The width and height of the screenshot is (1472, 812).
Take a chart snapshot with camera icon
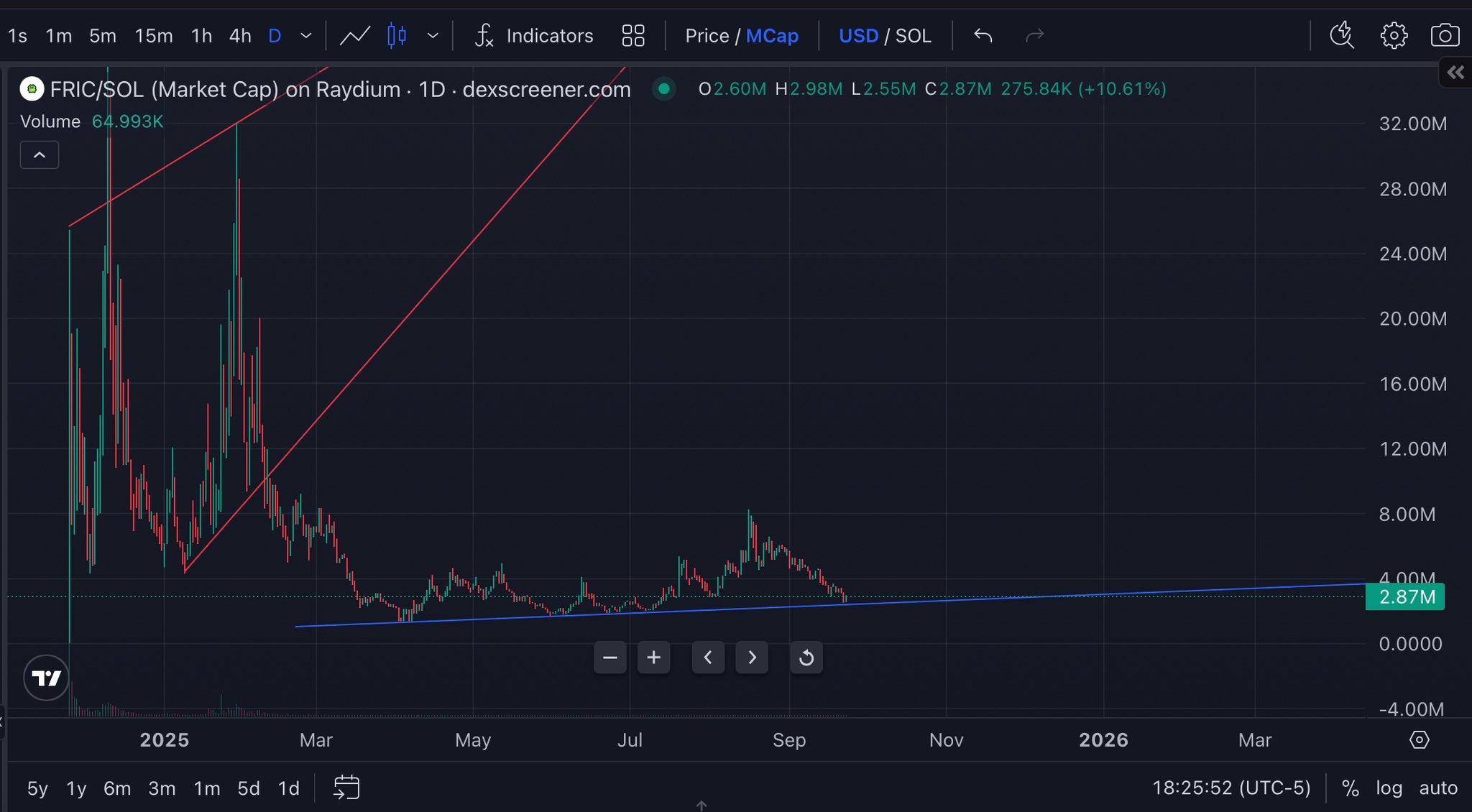pyautogui.click(x=1444, y=35)
